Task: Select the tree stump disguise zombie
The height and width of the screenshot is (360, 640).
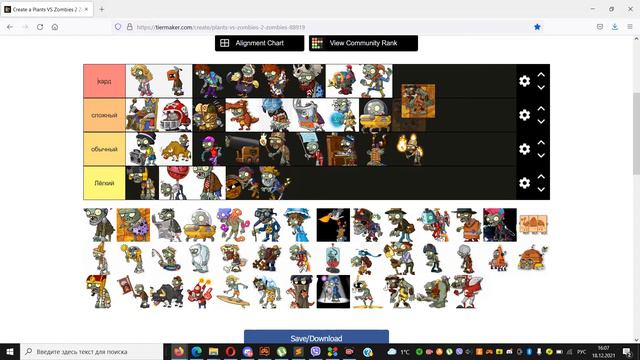Action: point(300,291)
